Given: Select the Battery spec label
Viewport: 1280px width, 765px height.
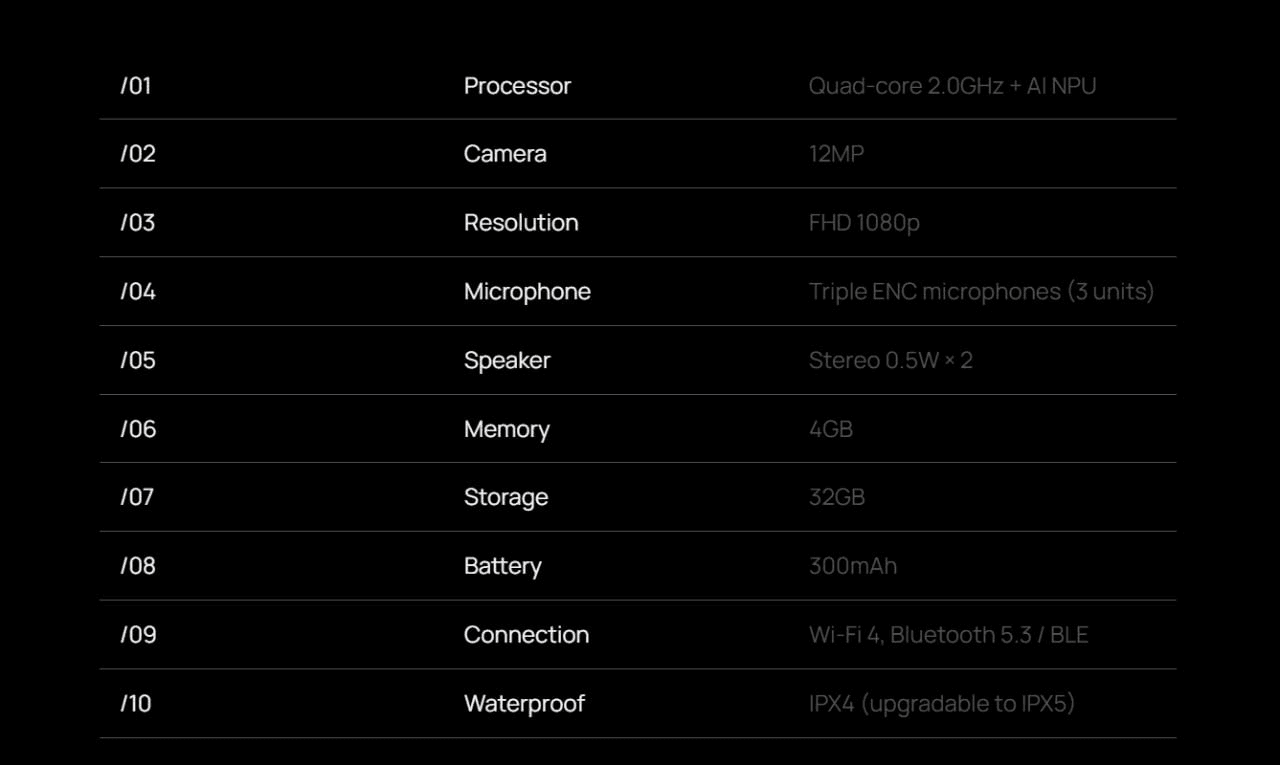Looking at the screenshot, I should (x=502, y=566).
